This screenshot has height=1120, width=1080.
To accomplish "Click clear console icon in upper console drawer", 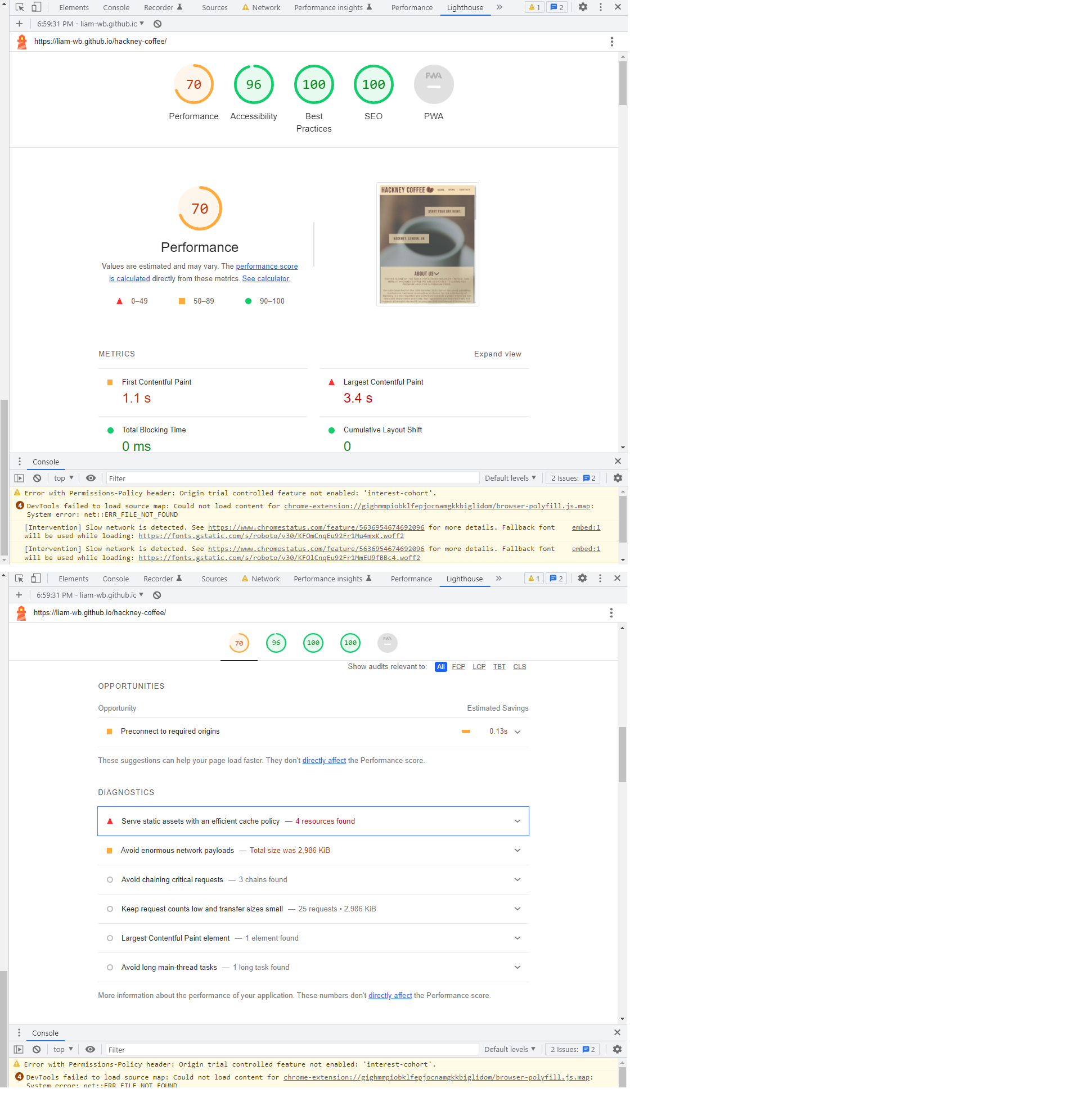I will click(37, 478).
